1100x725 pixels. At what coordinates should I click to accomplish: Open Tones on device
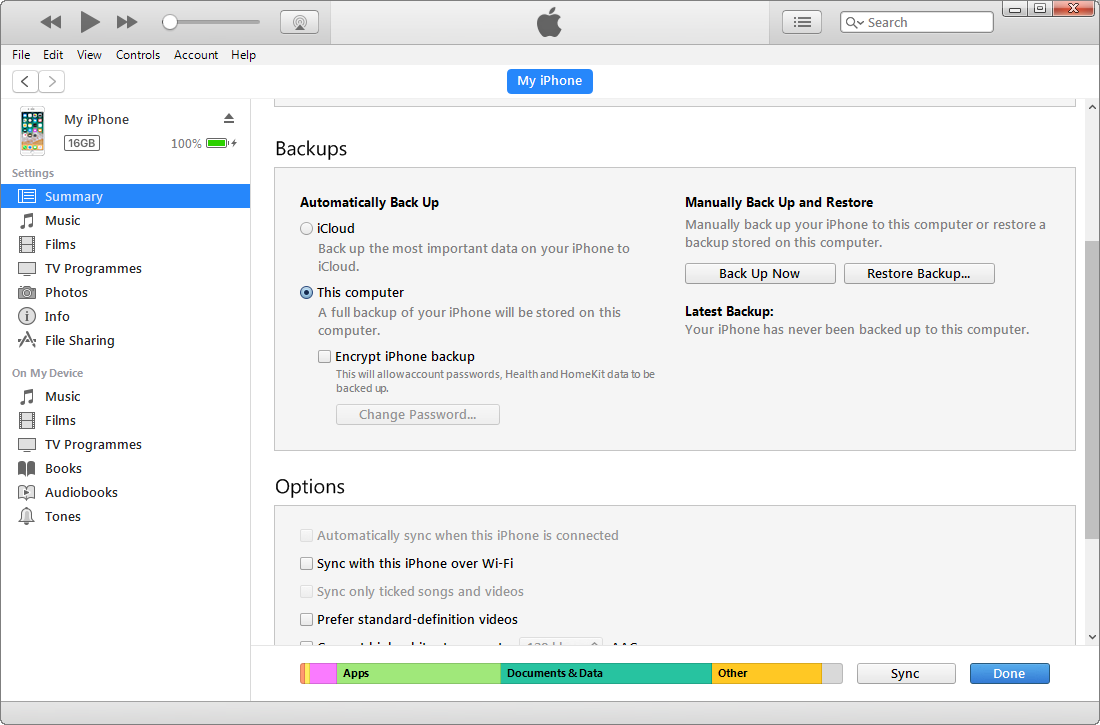[126, 517]
